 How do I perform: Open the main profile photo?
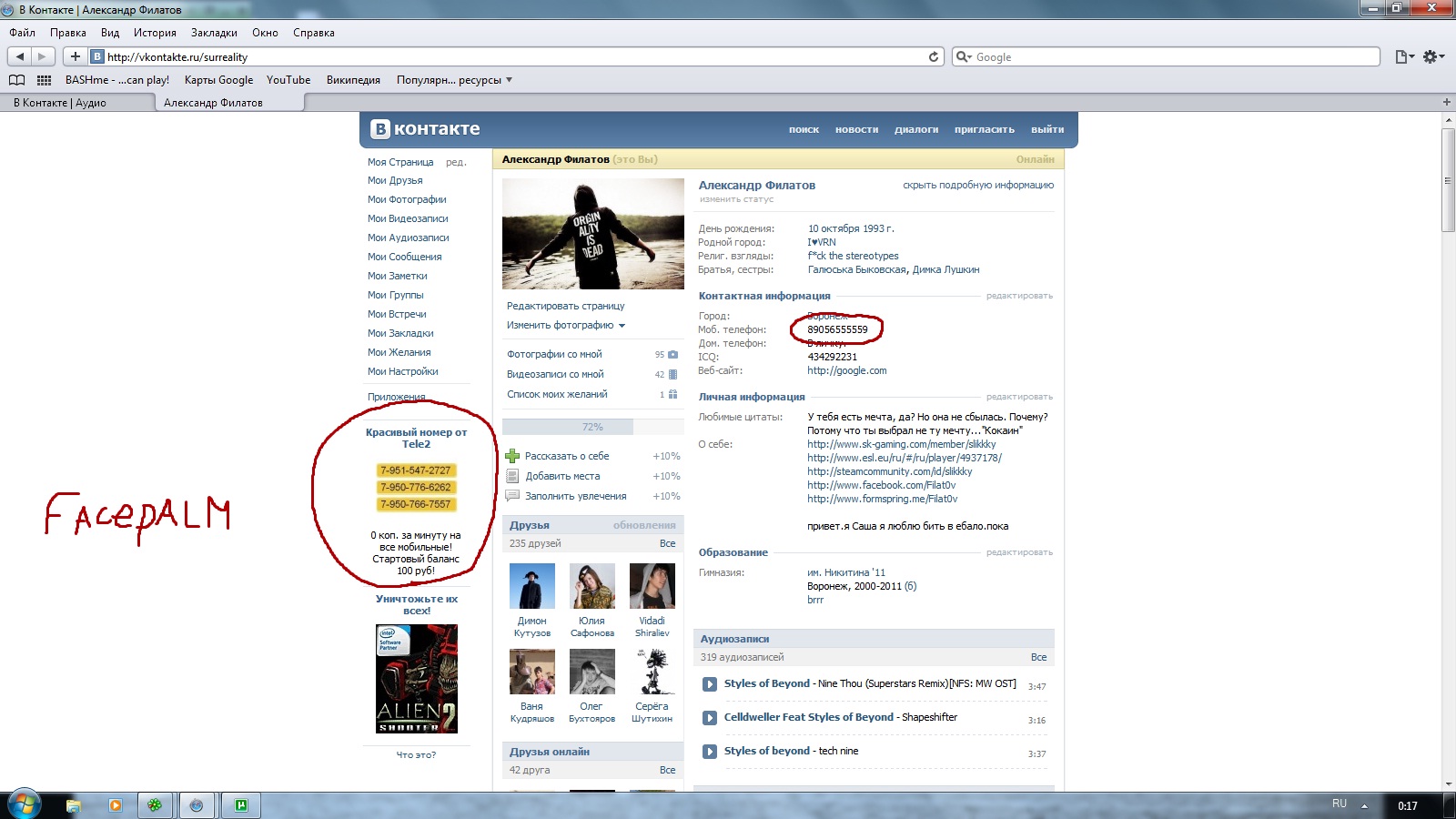(x=593, y=234)
